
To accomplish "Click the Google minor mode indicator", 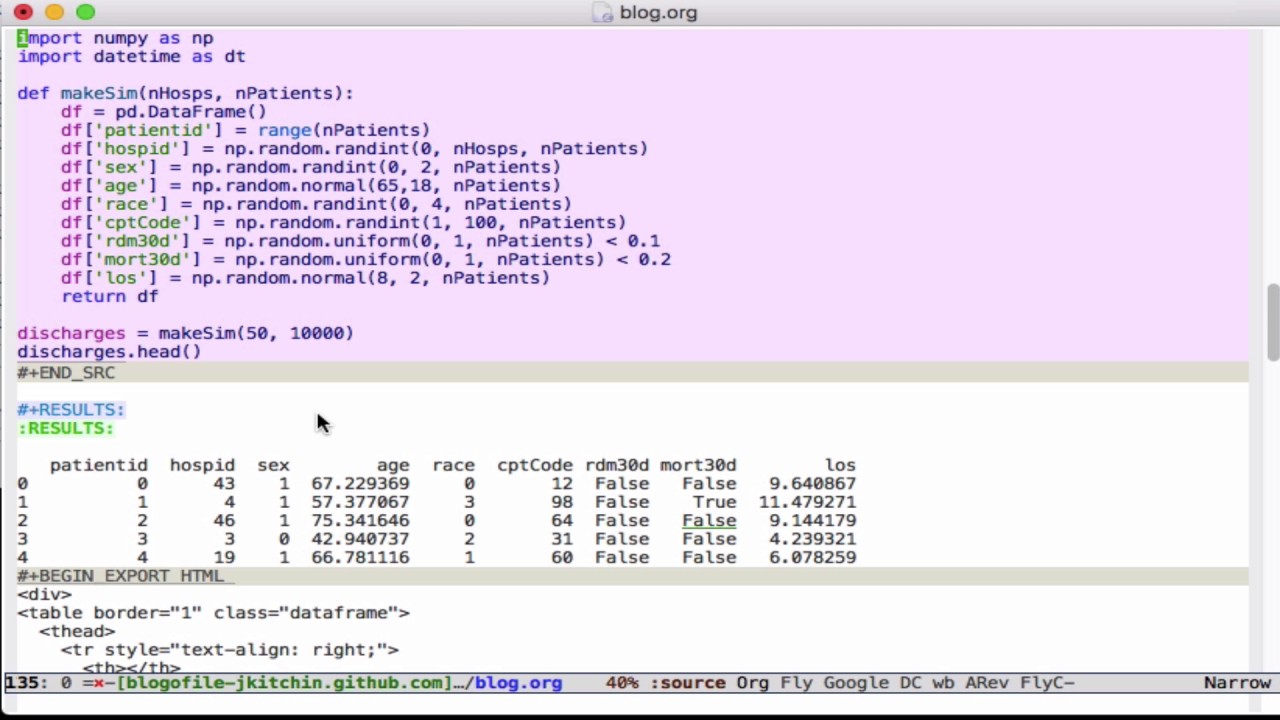I will [855, 683].
